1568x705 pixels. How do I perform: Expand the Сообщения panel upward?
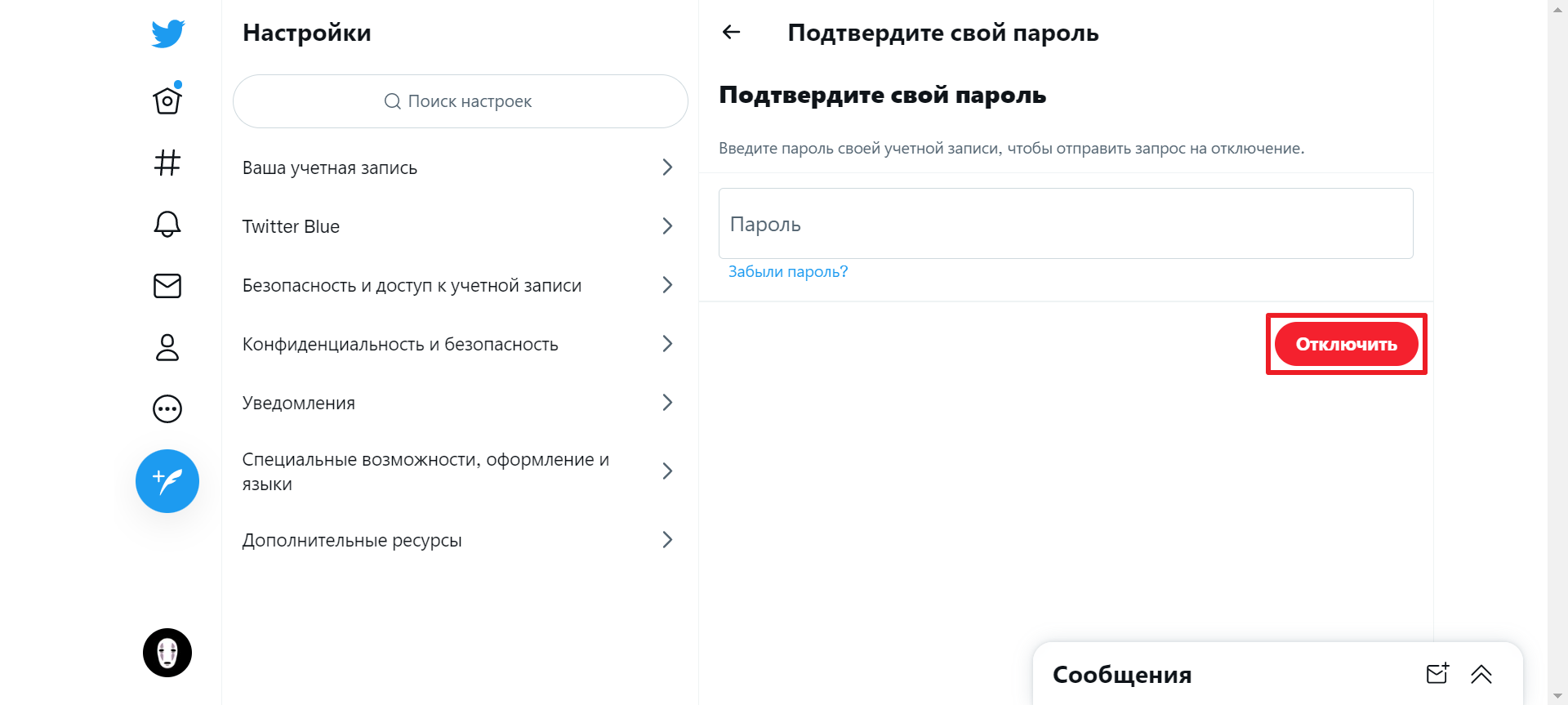click(x=1482, y=675)
